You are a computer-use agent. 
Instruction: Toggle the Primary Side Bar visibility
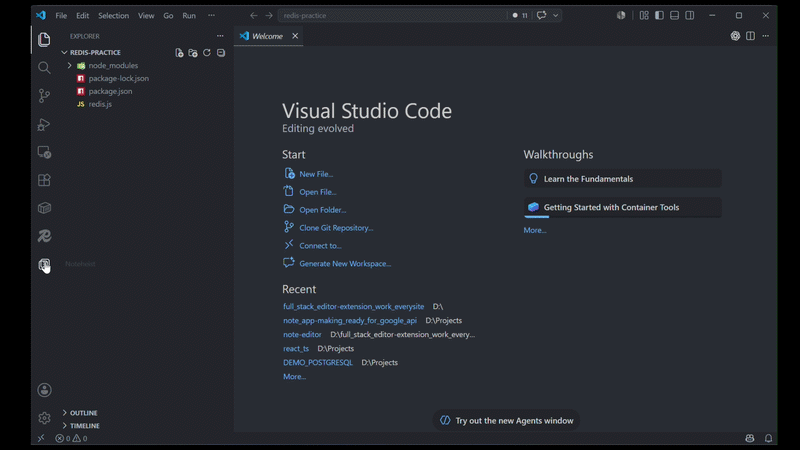[x=659, y=15]
